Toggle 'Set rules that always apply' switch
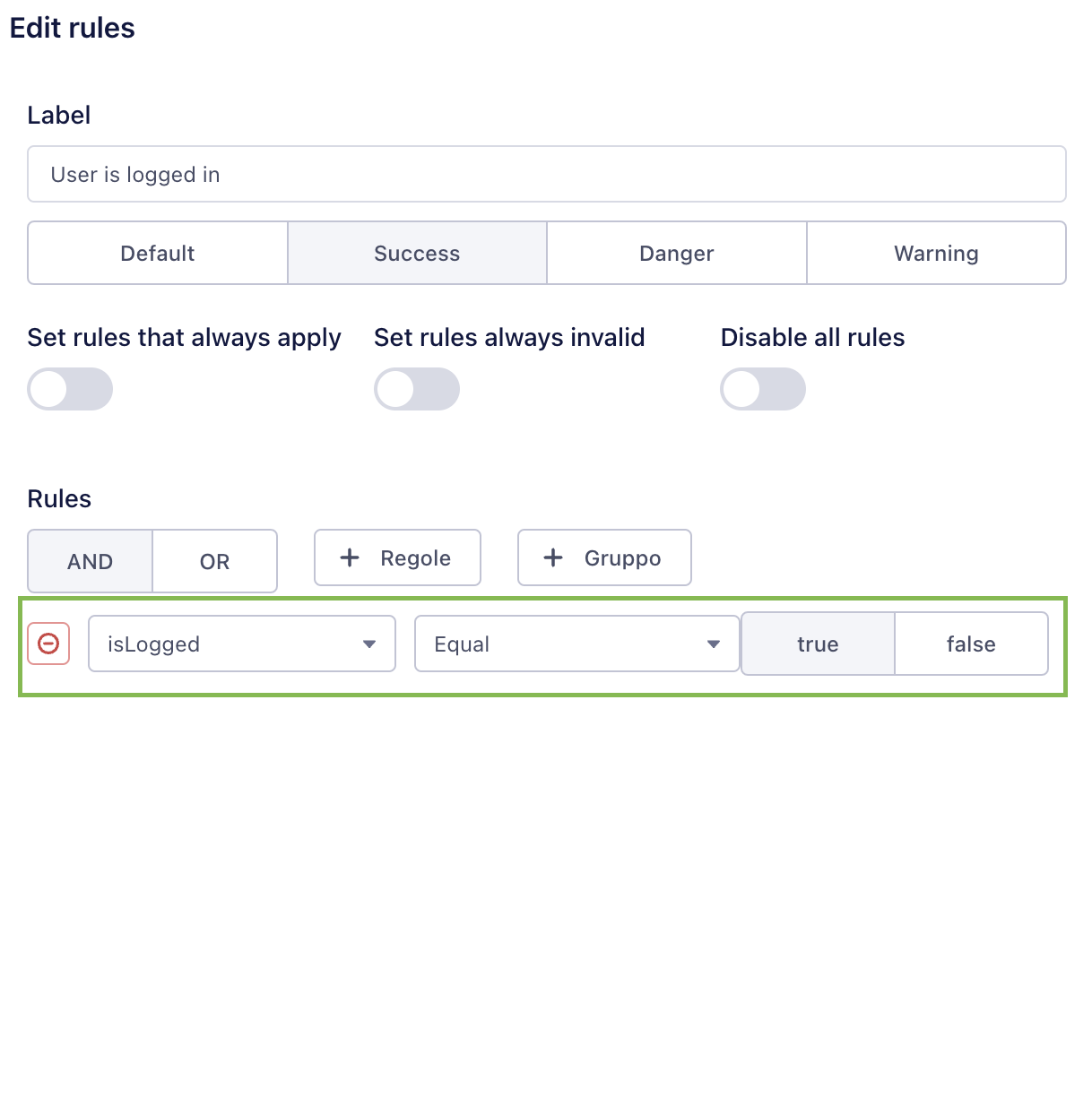Screen dimensions: 1092x1106 click(x=70, y=389)
